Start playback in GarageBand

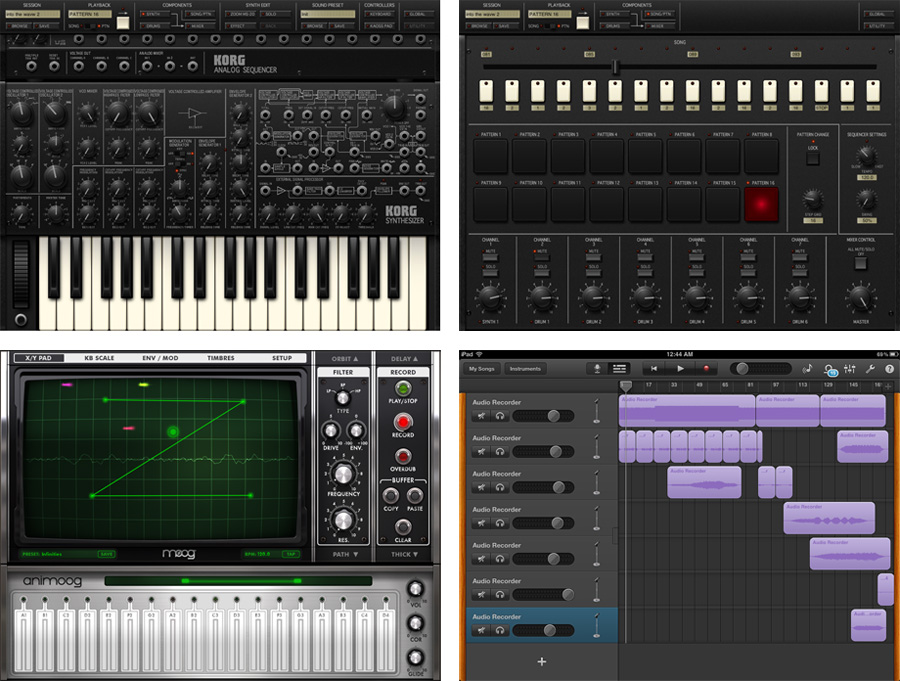point(680,369)
